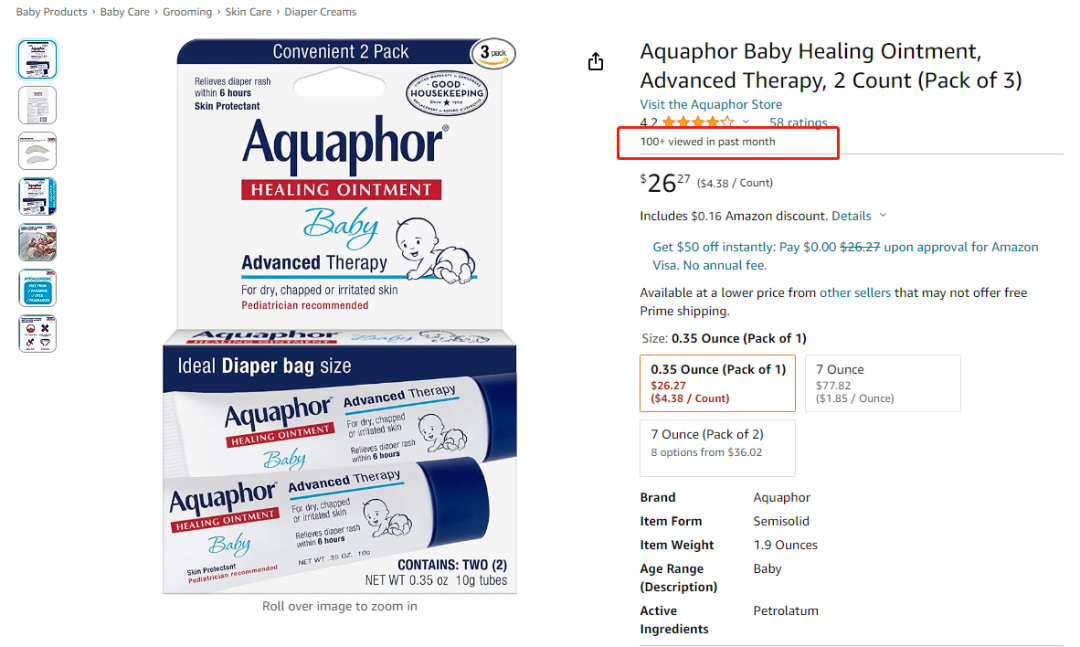Click the main Aquaphor product image
The image size is (1080, 647).
pos(340,316)
